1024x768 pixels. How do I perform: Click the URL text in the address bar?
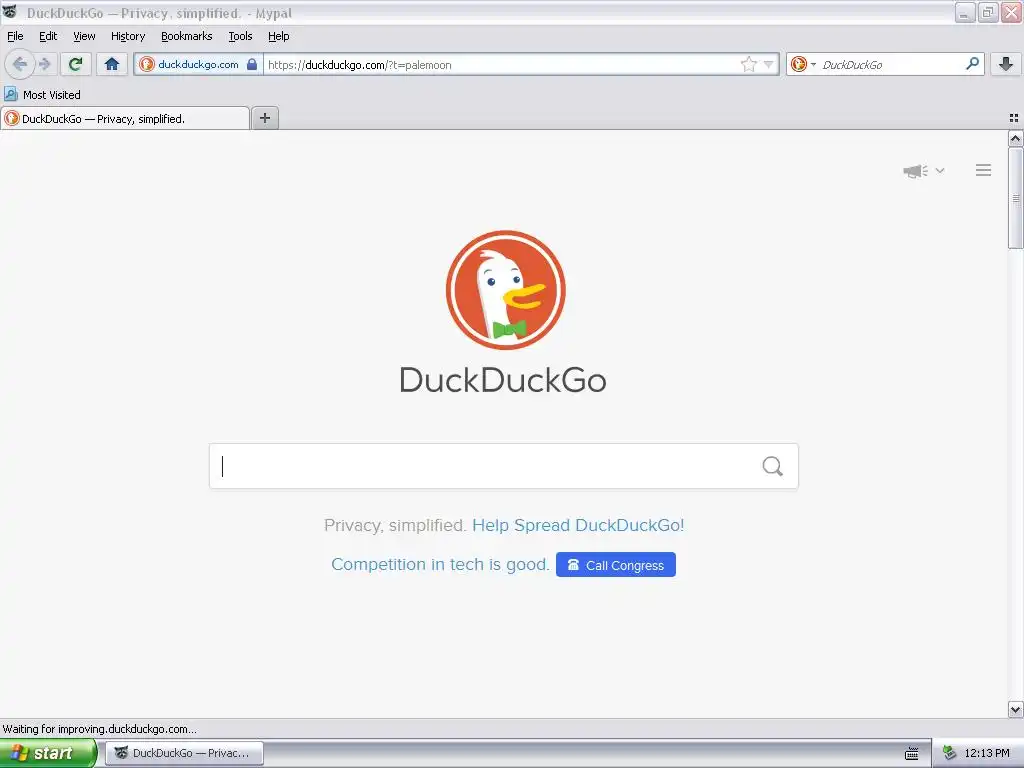pyautogui.click(x=360, y=65)
